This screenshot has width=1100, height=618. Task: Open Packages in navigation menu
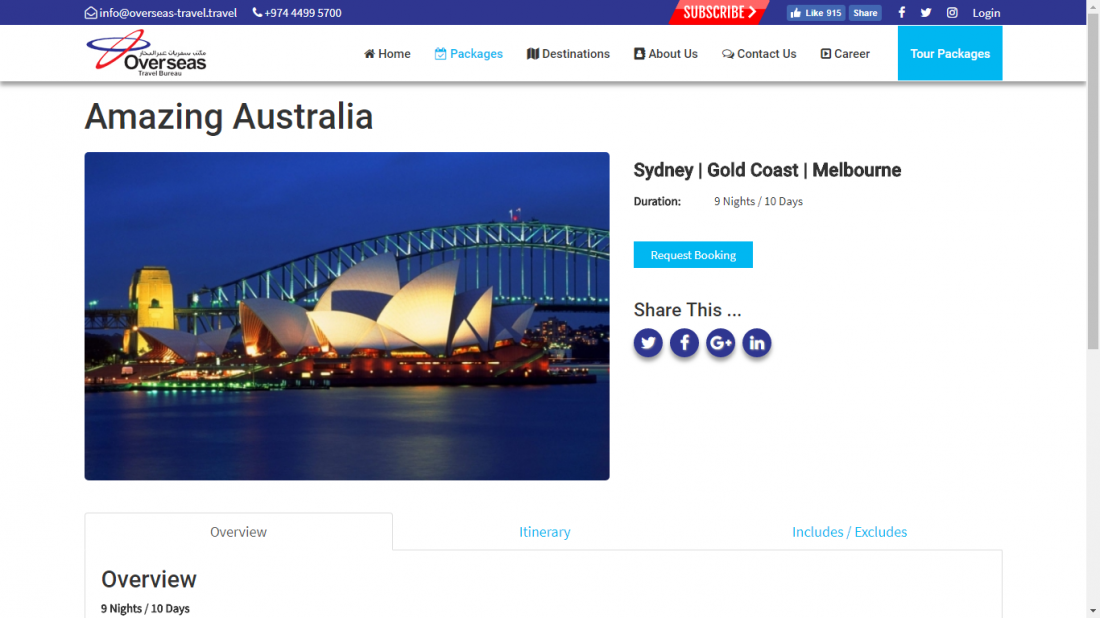(x=469, y=54)
